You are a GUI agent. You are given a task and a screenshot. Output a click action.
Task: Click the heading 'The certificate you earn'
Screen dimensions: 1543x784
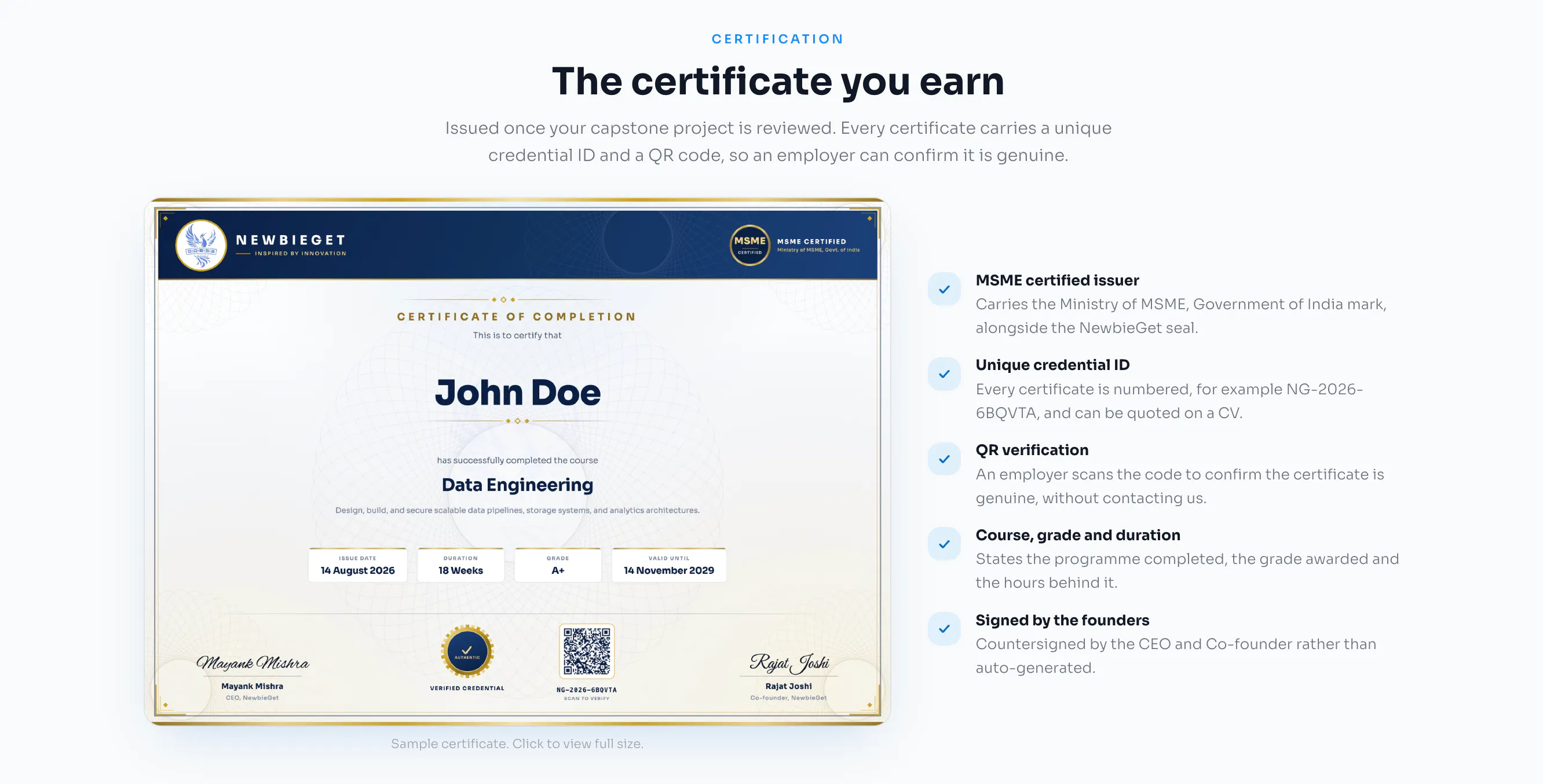(x=777, y=81)
